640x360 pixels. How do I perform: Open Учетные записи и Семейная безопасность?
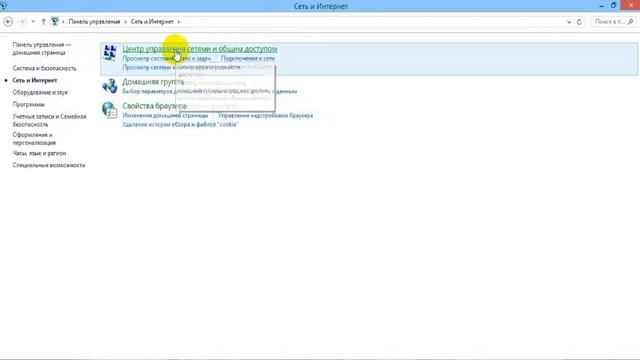pos(49,120)
